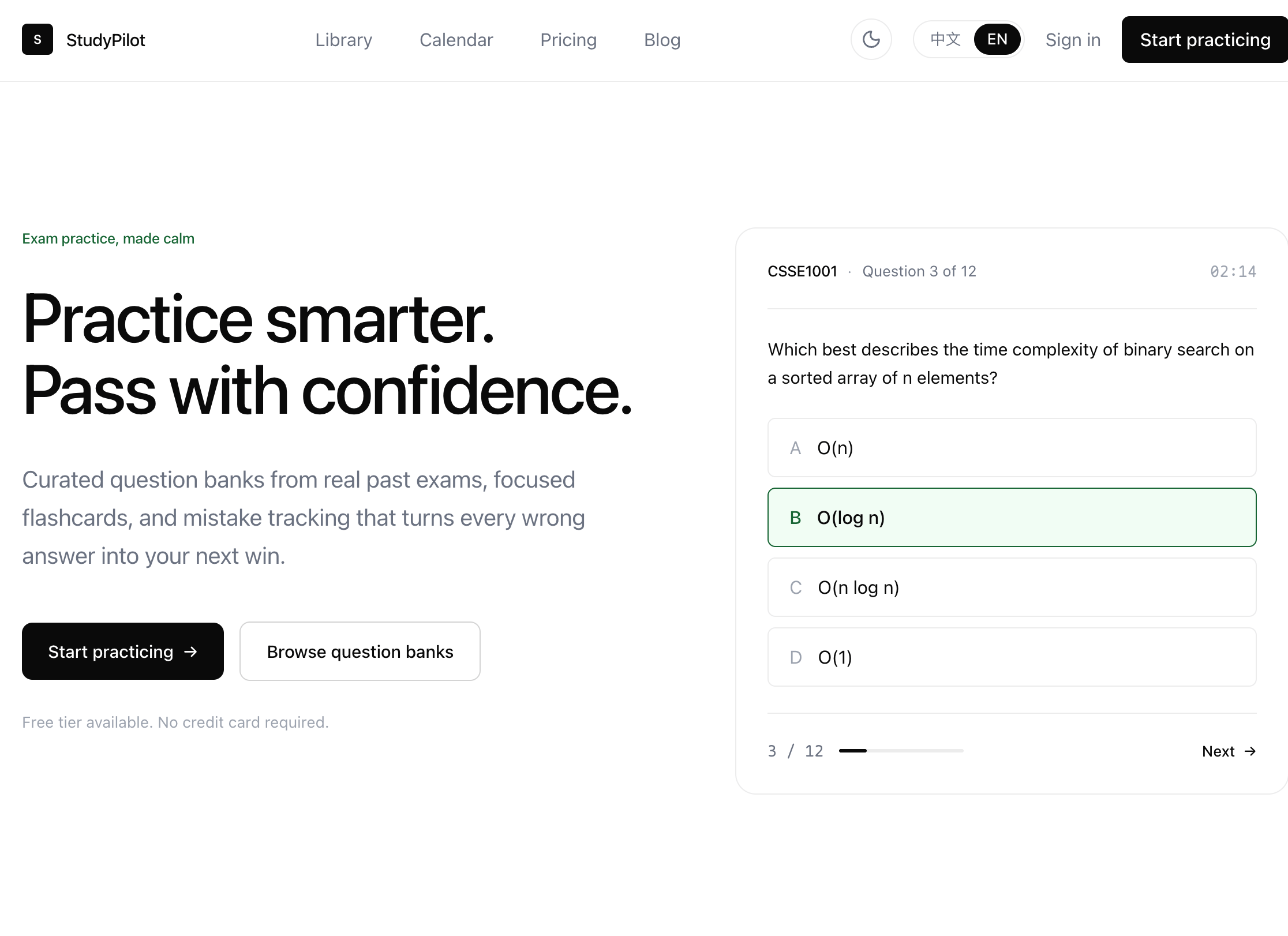Screen dimensions: 1288x936
Task: Select EN language option
Action: point(997,39)
